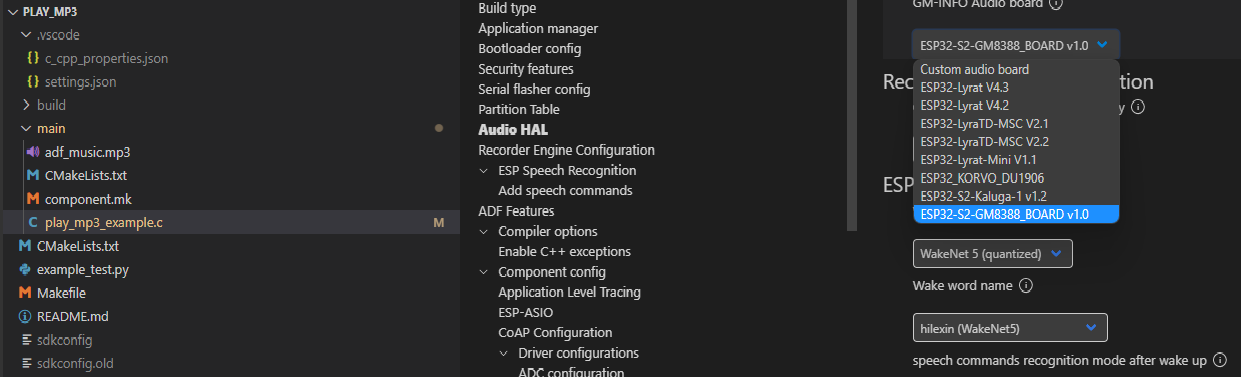Screen dimensions: 1241x377
Task: Open hilexin (WakeNet5) dropdown
Action: coord(1010,328)
